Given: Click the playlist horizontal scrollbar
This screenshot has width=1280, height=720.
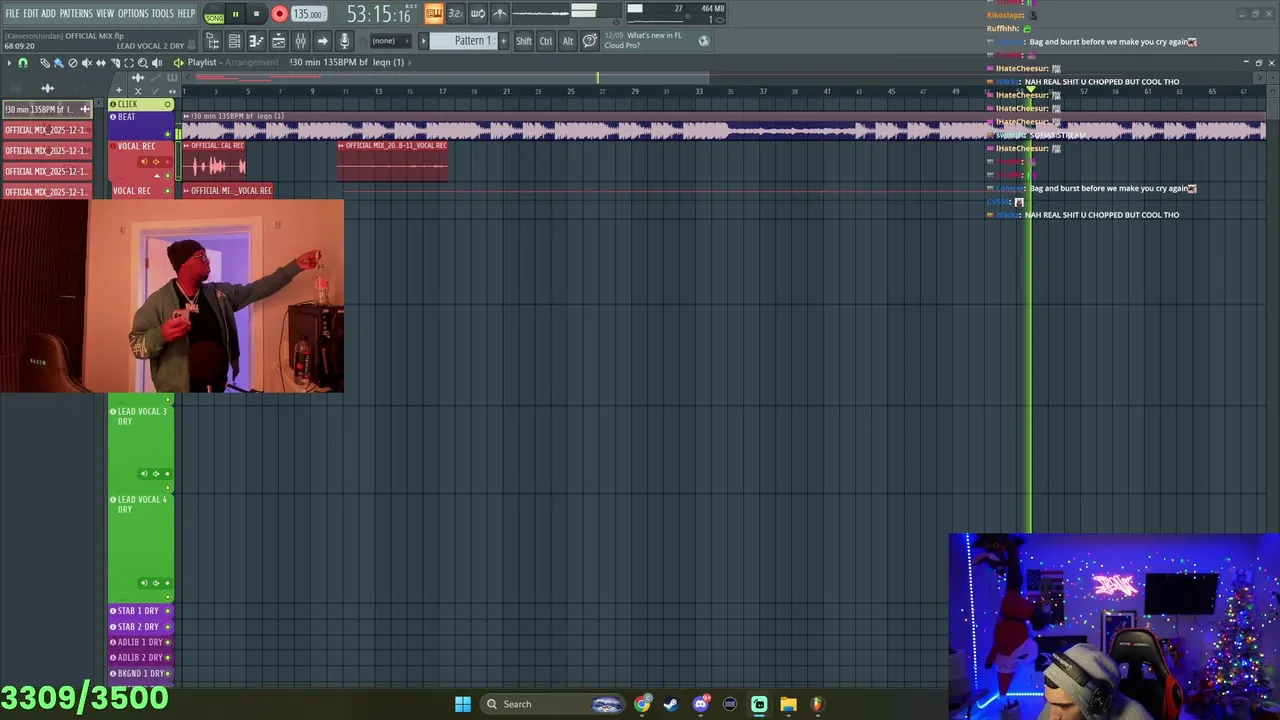Looking at the screenshot, I should [x=452, y=77].
